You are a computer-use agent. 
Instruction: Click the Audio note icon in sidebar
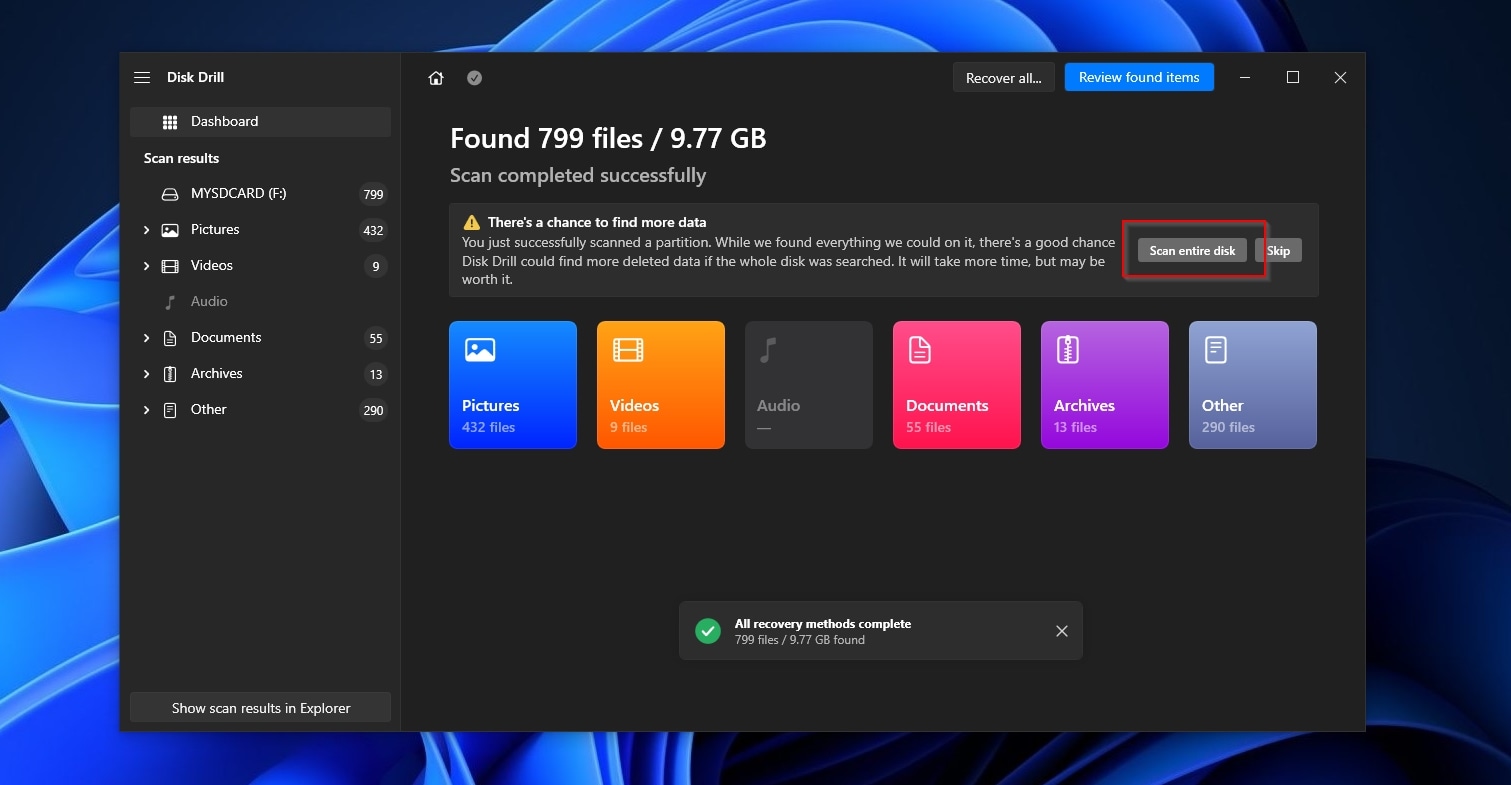[x=170, y=302]
